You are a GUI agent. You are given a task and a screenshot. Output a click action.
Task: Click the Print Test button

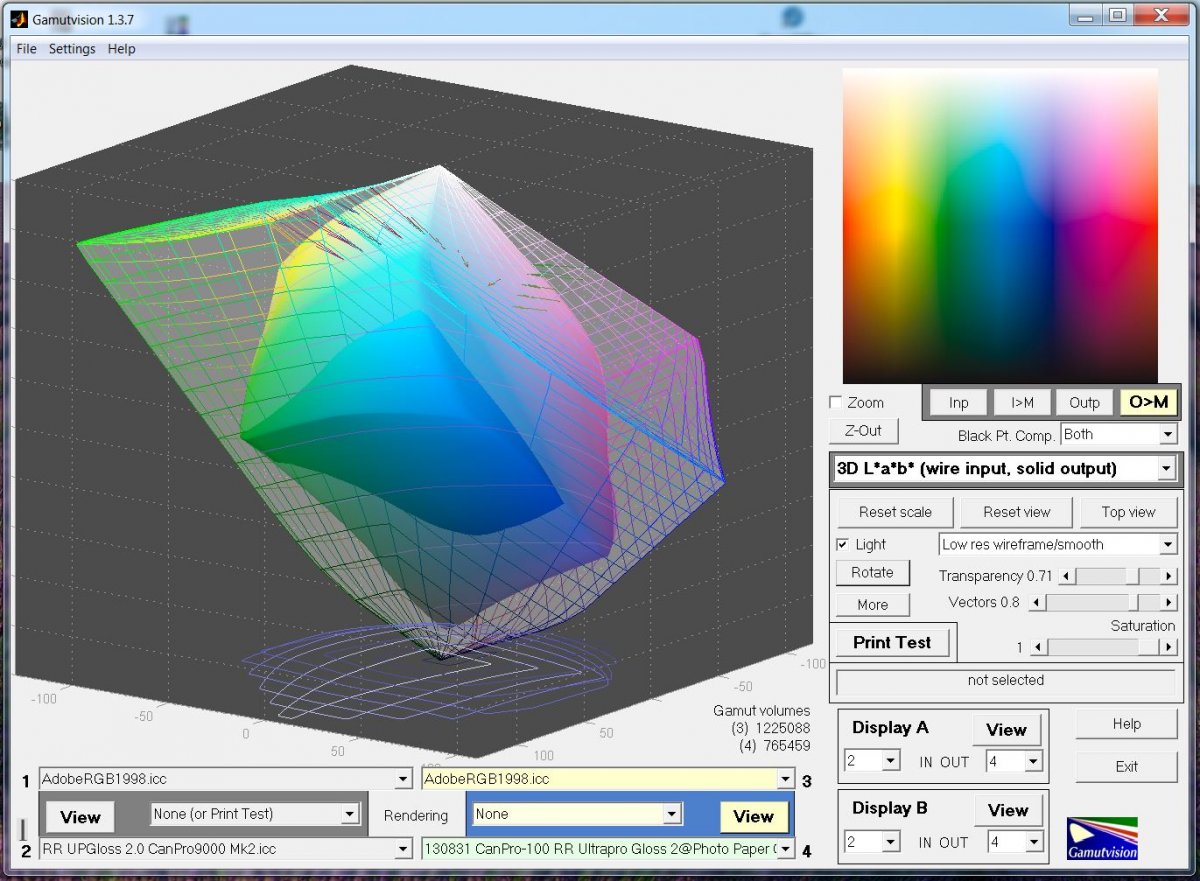click(x=891, y=643)
